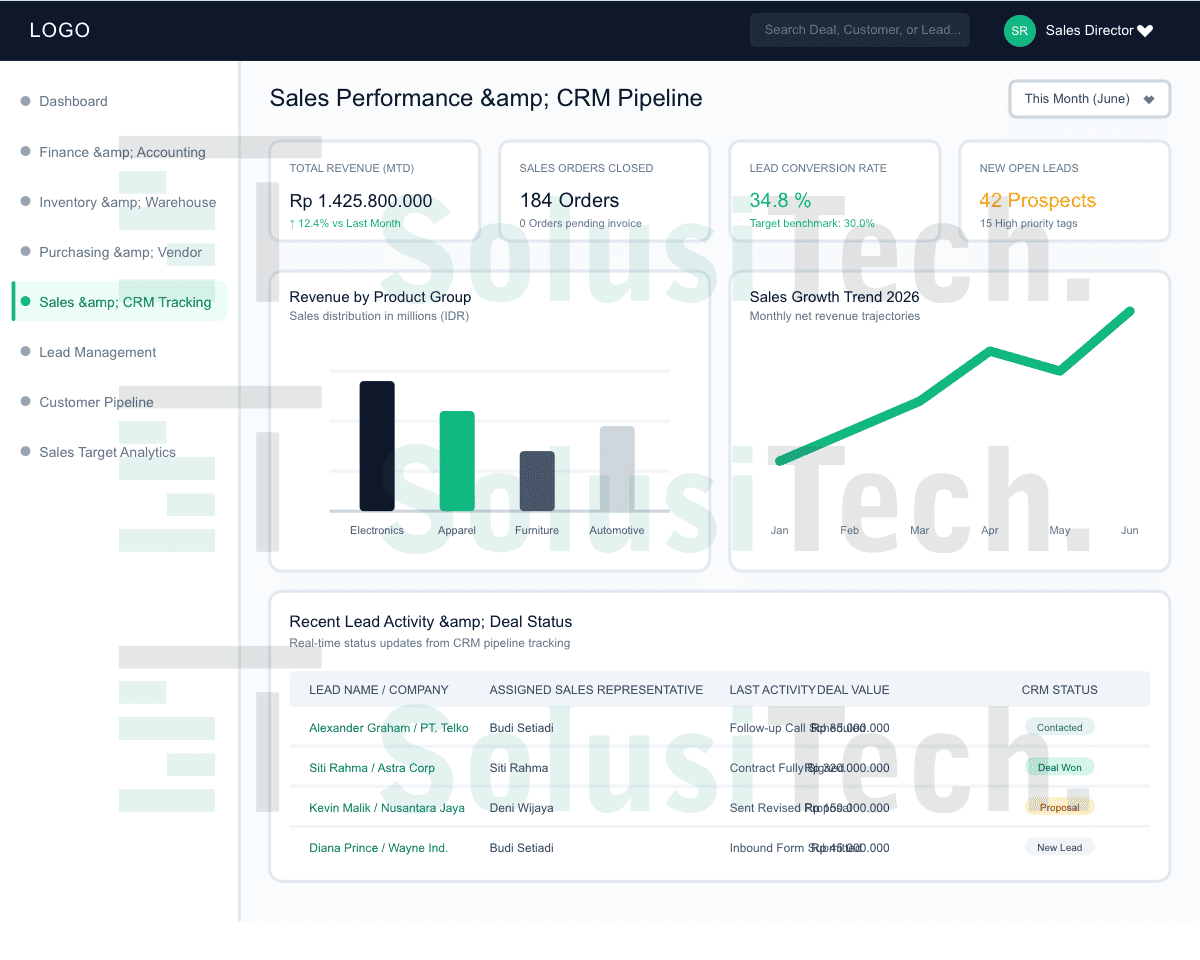Open Sales Target Analytics in the sidebar
The width and height of the screenshot is (1200, 960).
(107, 452)
